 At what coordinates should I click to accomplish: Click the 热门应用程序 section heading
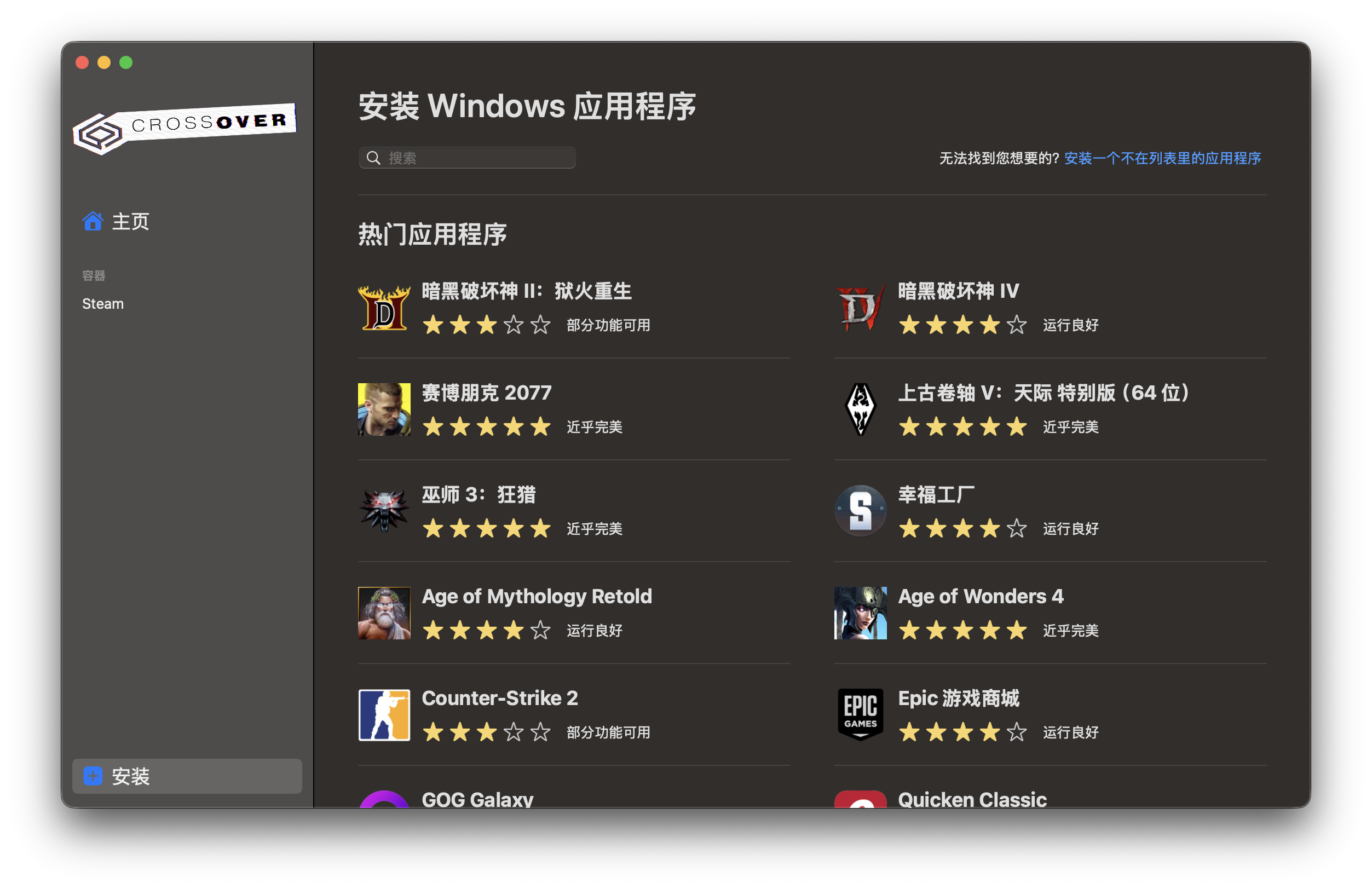(x=433, y=235)
